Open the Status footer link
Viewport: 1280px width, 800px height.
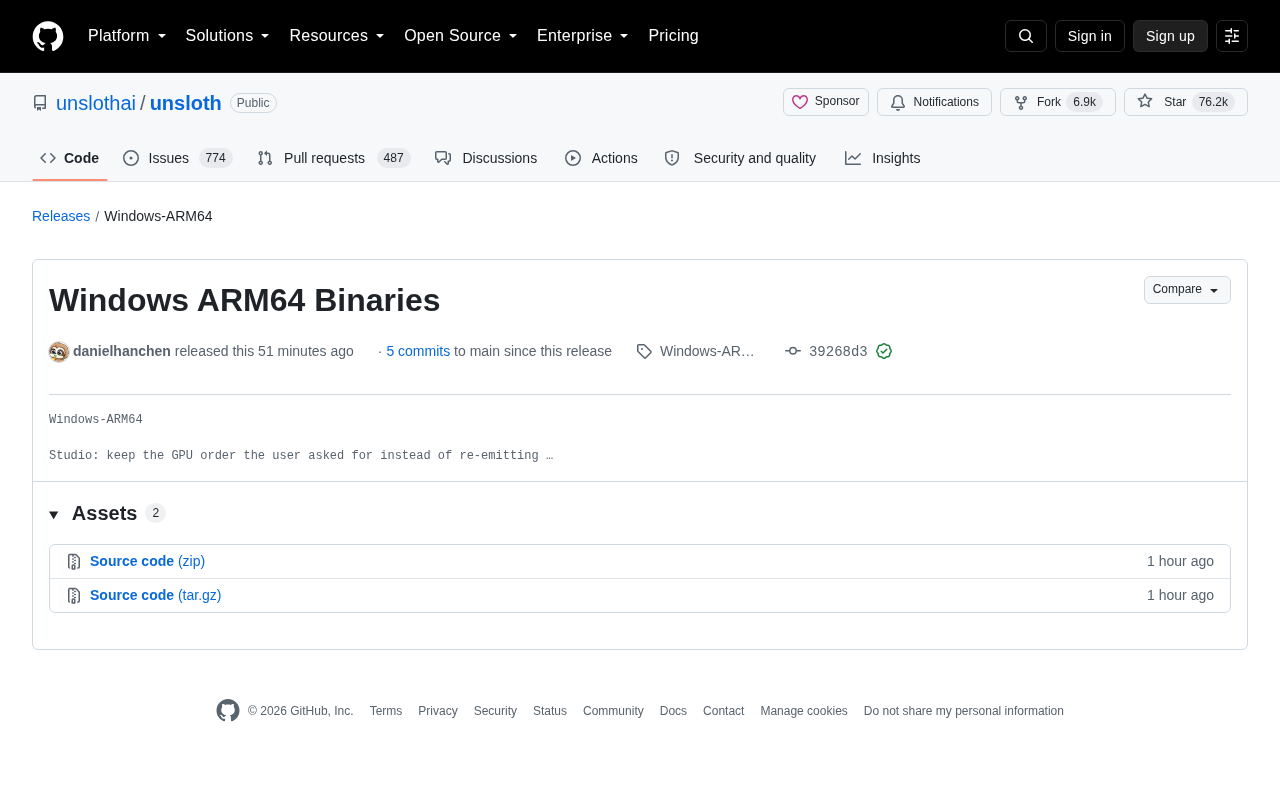coord(550,711)
